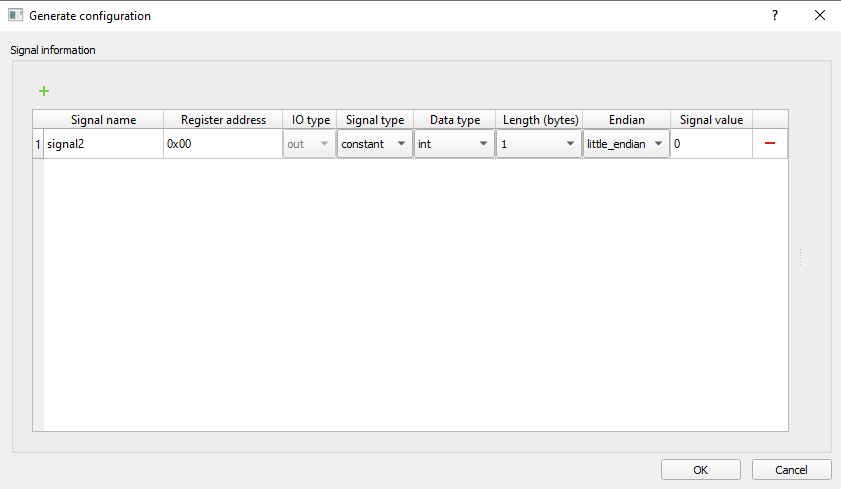Screen dimensions: 841x489
Task: Remove signal2 row with red minus icon
Action: (x=770, y=144)
